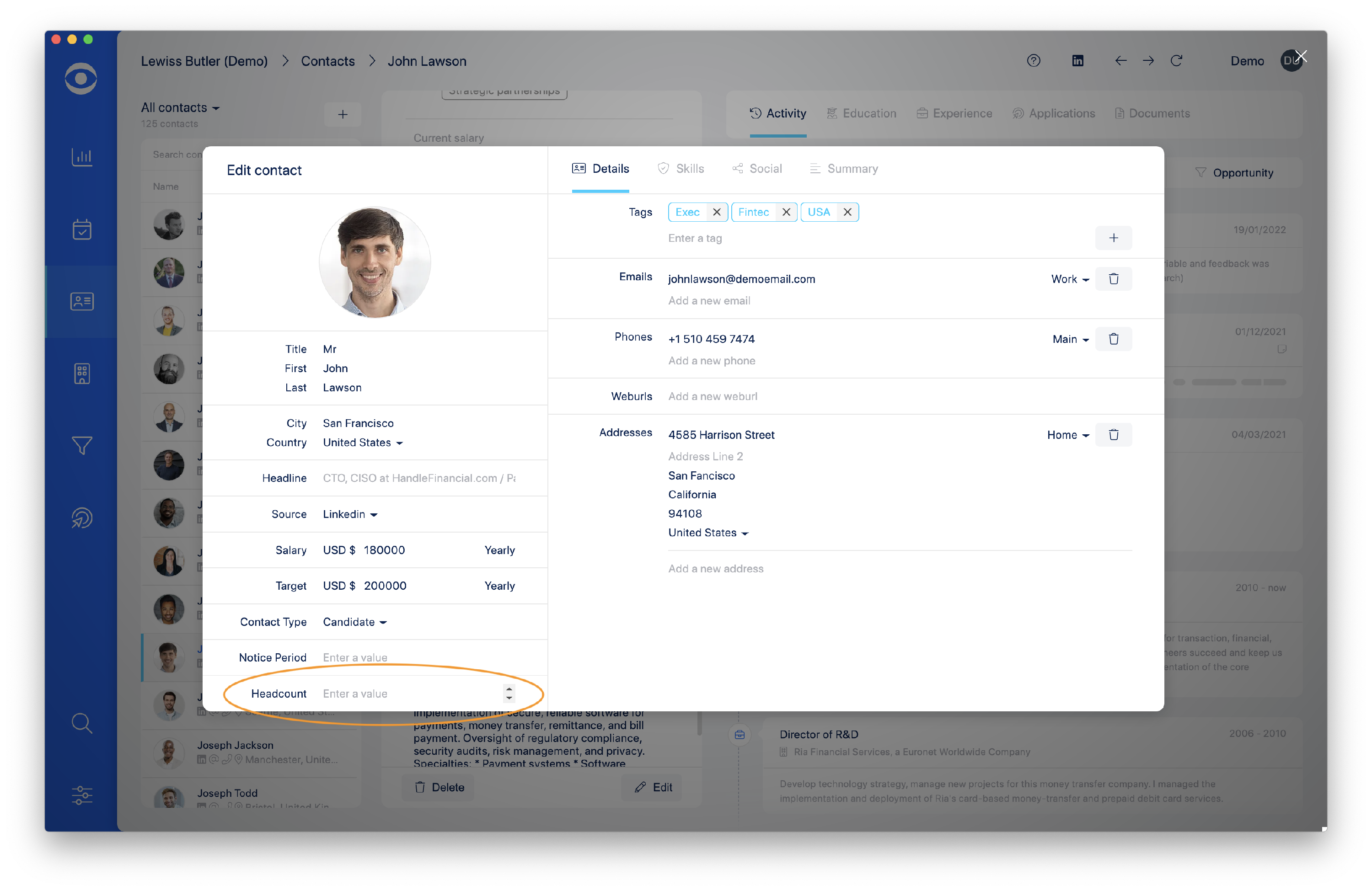Screen dimensions: 1372x891
Task: Remove the Fintec tag
Action: (x=786, y=212)
